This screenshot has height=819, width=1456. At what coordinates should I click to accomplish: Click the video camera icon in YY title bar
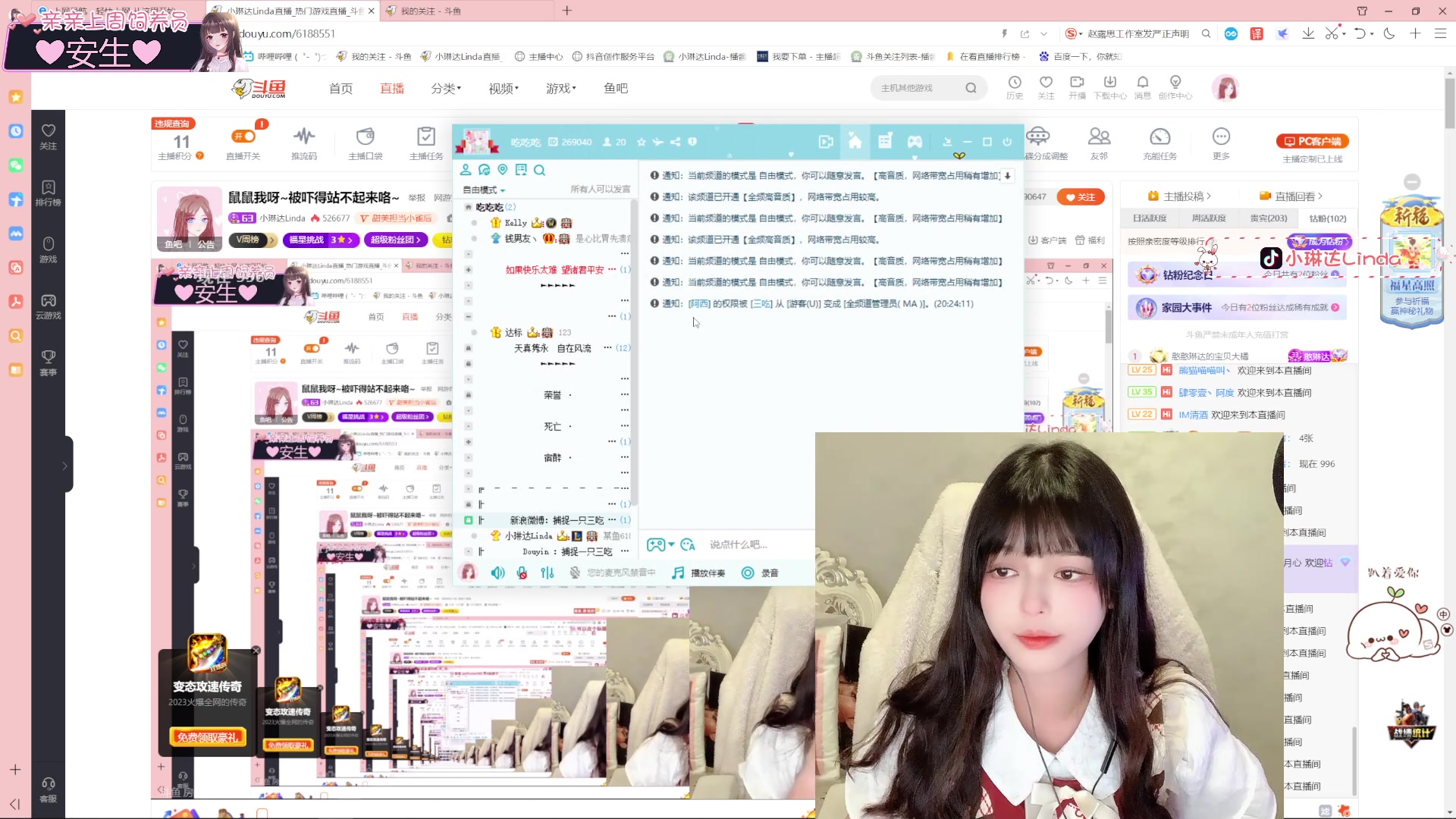pyautogui.click(x=826, y=142)
